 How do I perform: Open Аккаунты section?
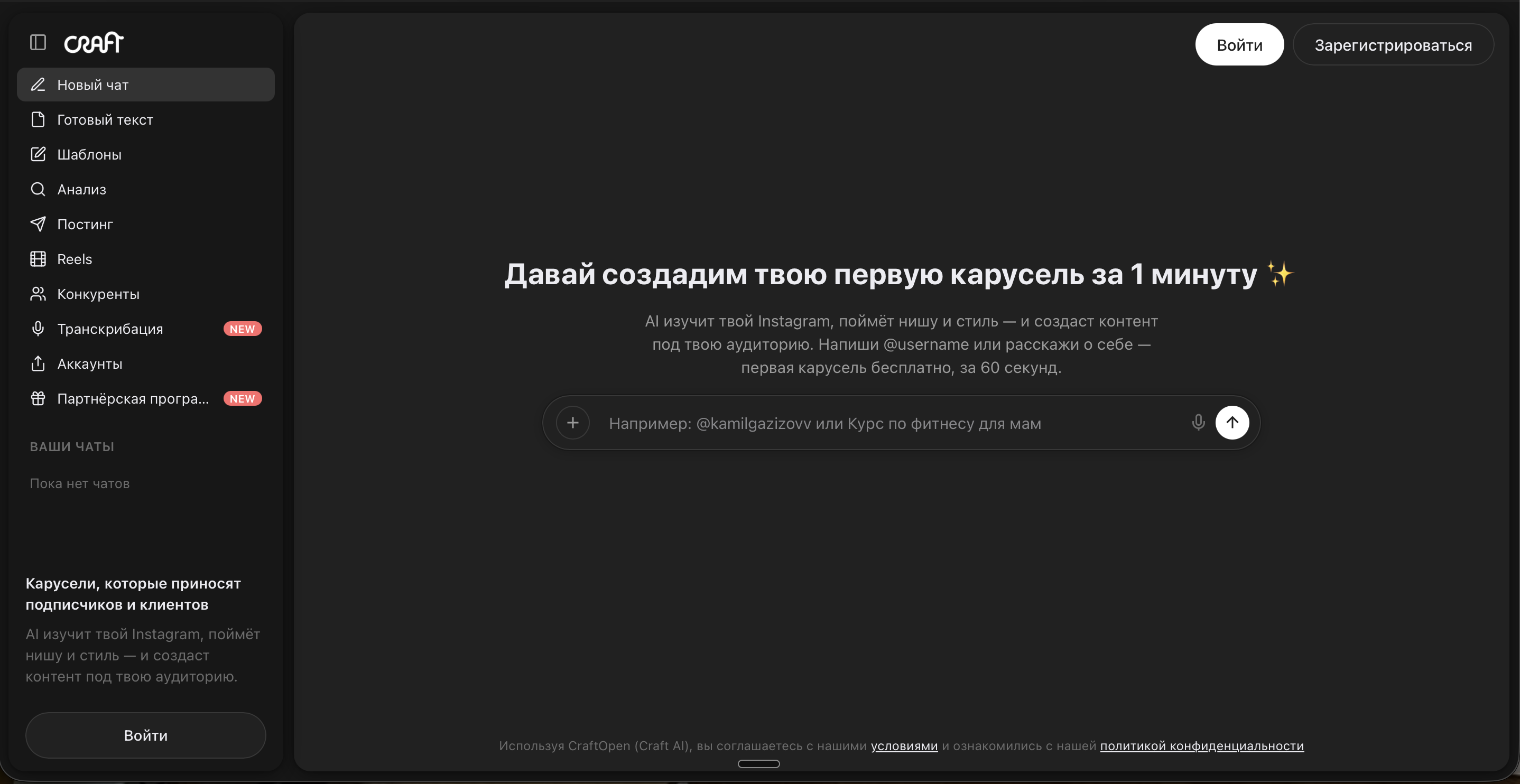point(146,363)
